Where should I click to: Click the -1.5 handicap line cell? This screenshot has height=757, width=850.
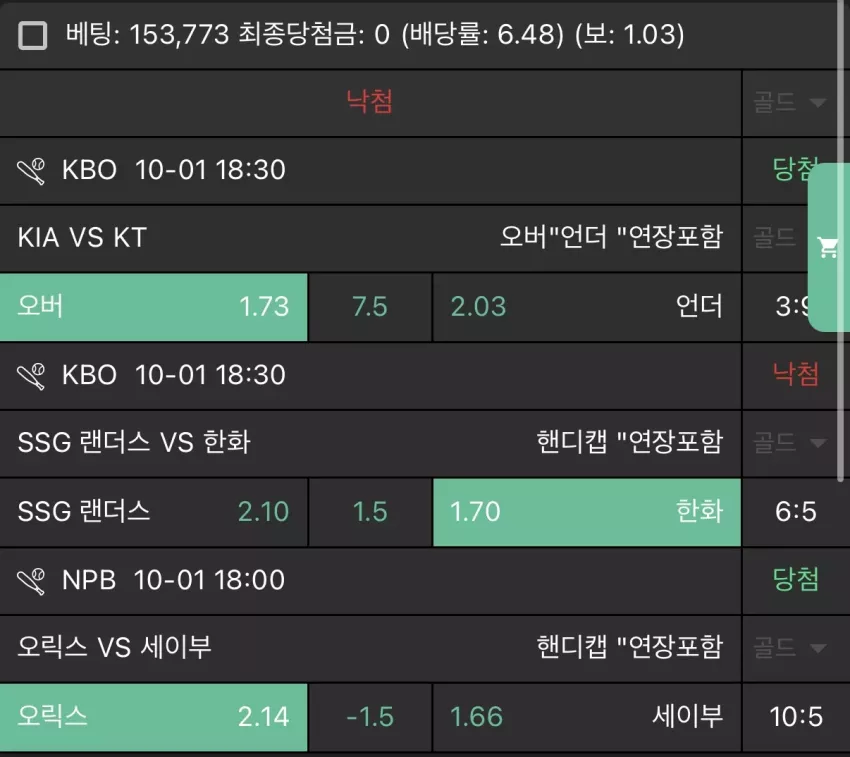(x=370, y=717)
